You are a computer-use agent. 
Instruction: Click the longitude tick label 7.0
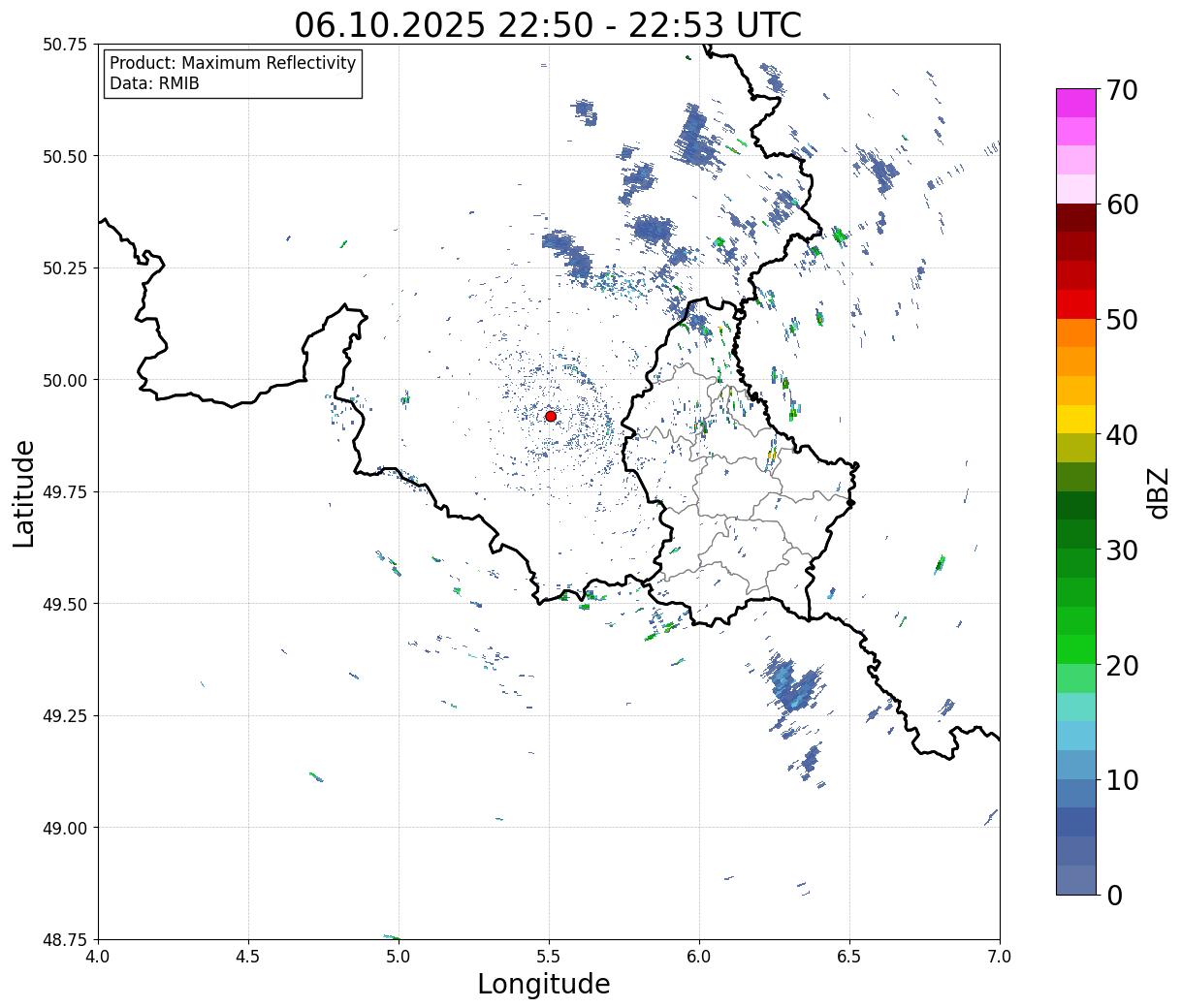1000,957
